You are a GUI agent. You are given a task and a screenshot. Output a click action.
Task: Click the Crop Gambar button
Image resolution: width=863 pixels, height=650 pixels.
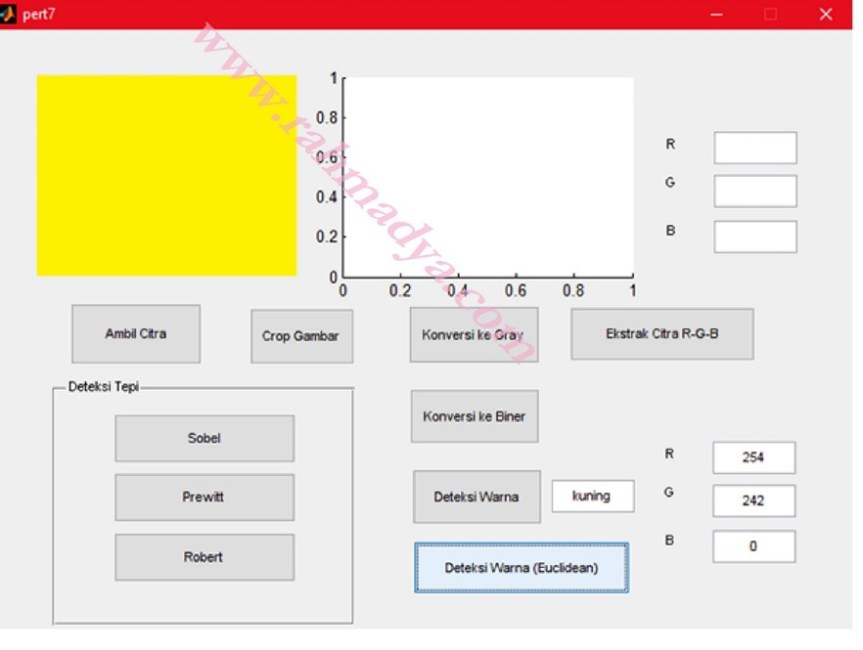click(301, 336)
